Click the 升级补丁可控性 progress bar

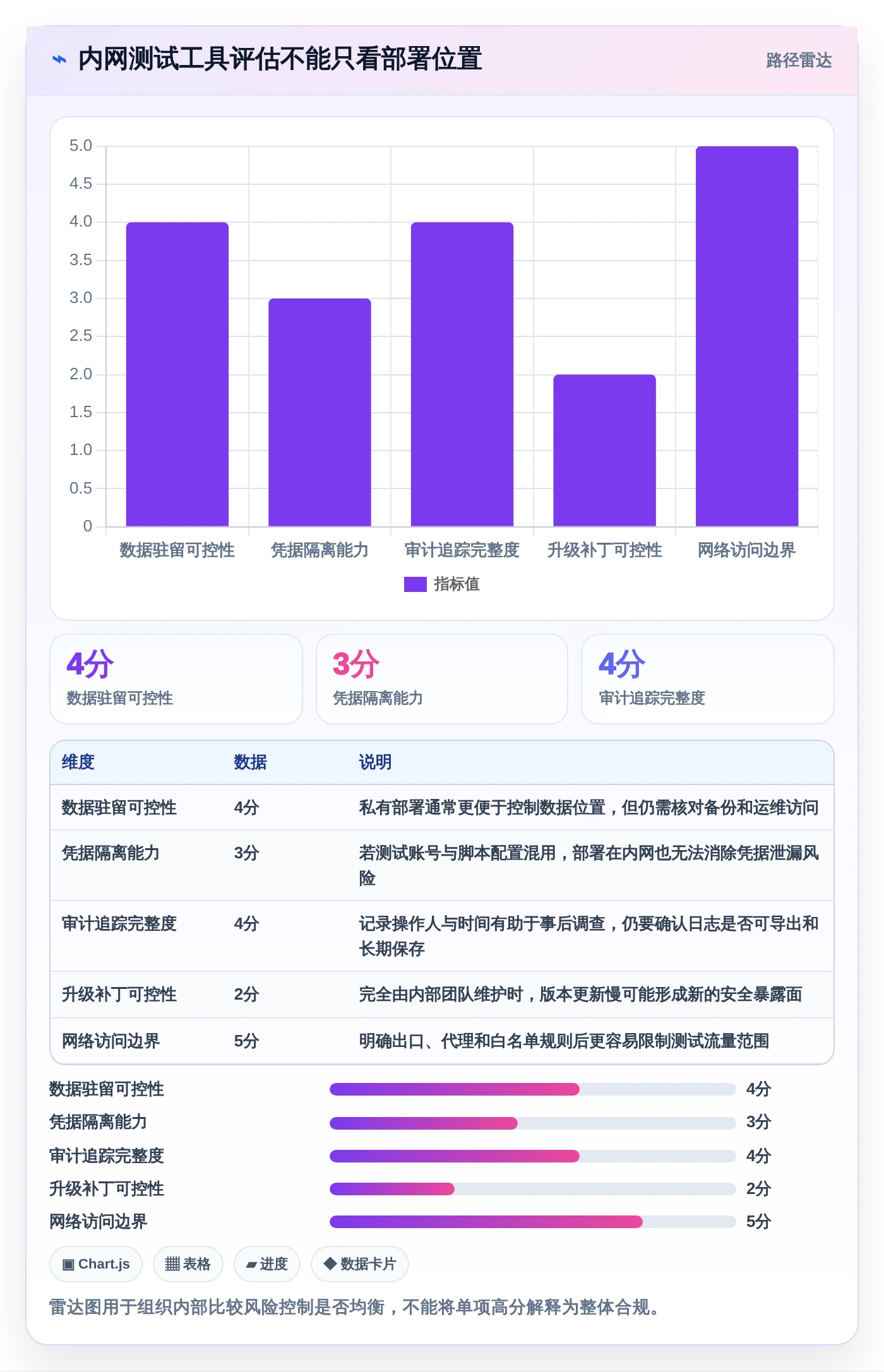point(532,1189)
